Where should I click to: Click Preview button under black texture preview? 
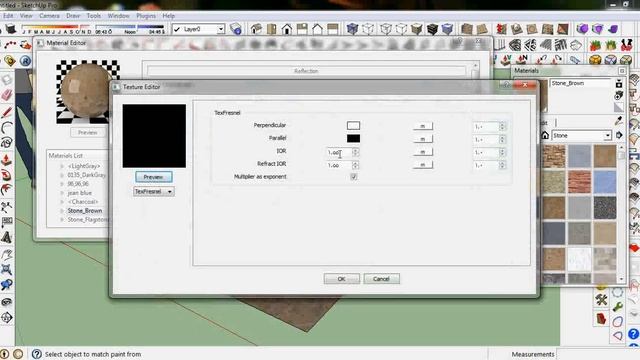[154, 177]
